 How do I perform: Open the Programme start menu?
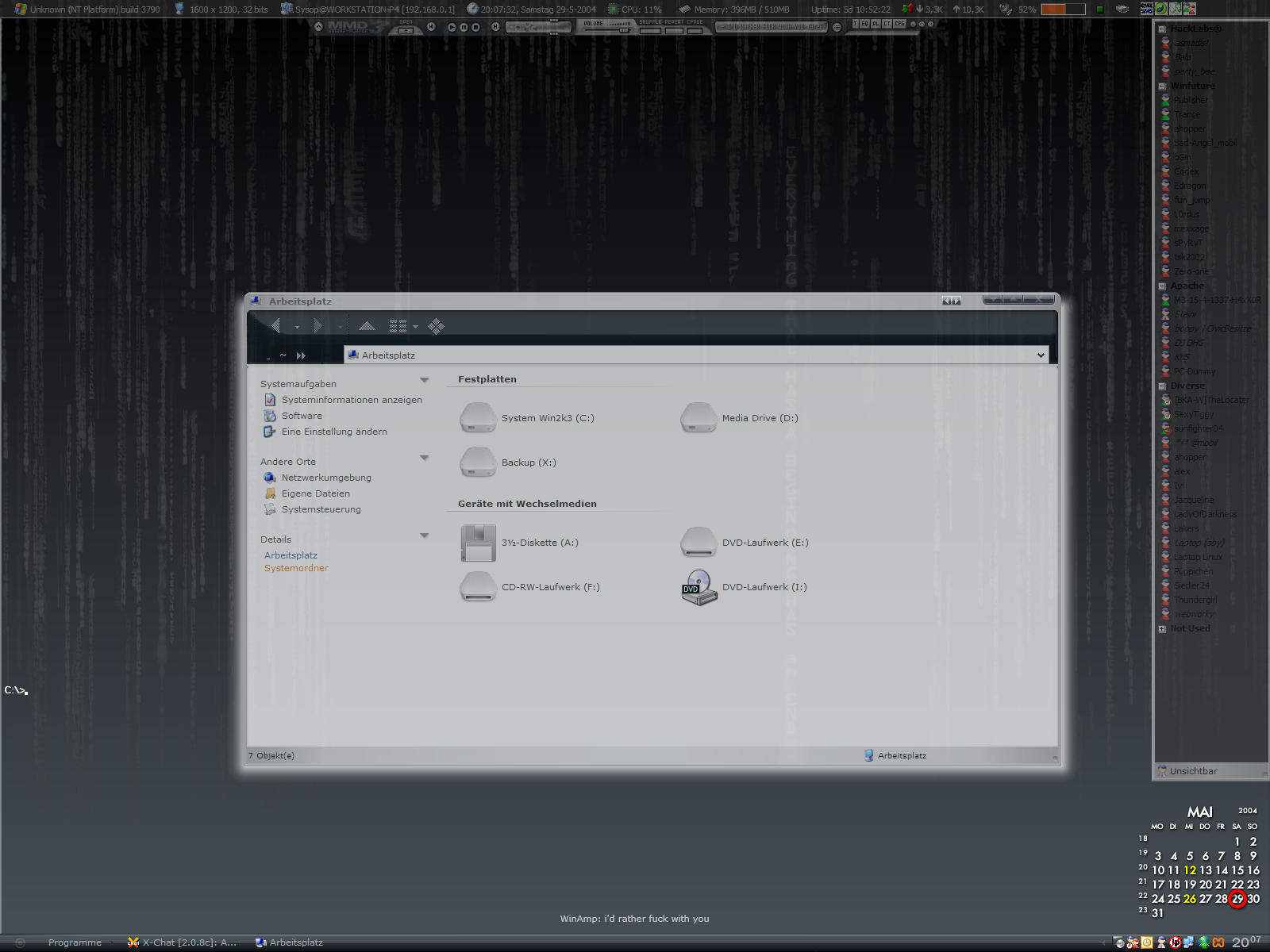pyautogui.click(x=75, y=942)
